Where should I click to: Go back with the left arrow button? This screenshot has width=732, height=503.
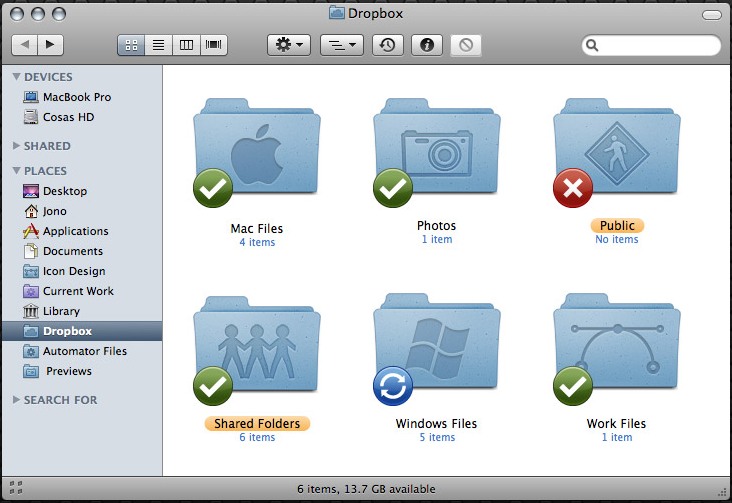pos(24,45)
